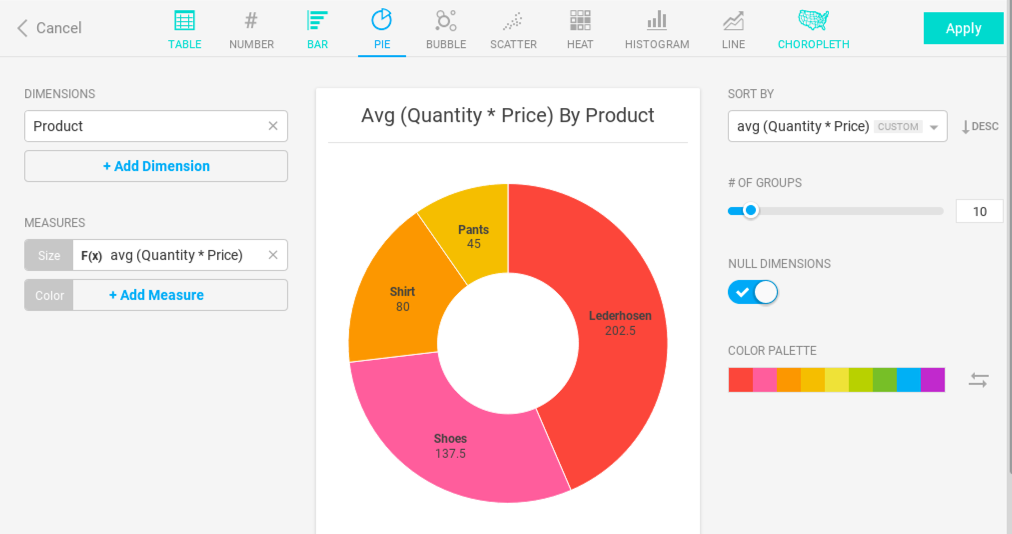Click the invert color palette arrows icon

(x=978, y=380)
